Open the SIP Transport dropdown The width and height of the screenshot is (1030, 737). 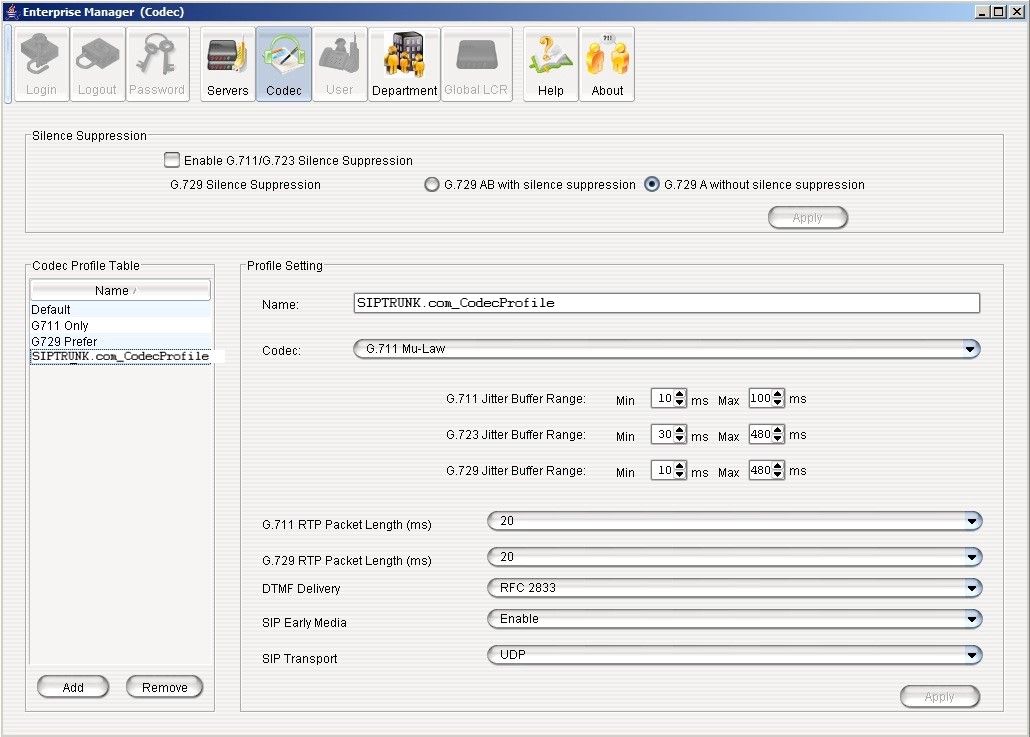pyautogui.click(x=734, y=655)
